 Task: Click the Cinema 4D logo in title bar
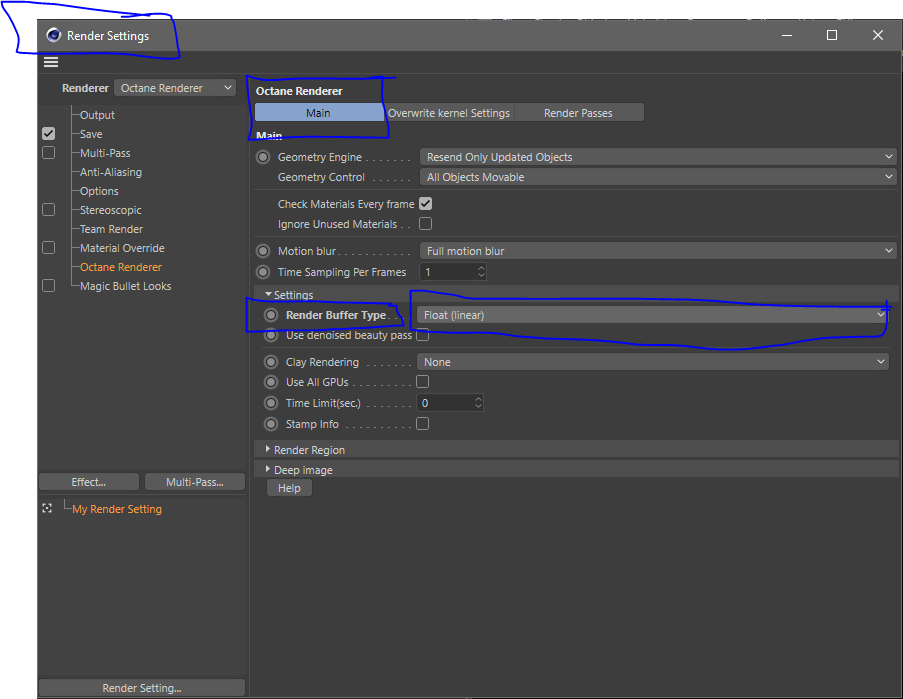coord(54,35)
